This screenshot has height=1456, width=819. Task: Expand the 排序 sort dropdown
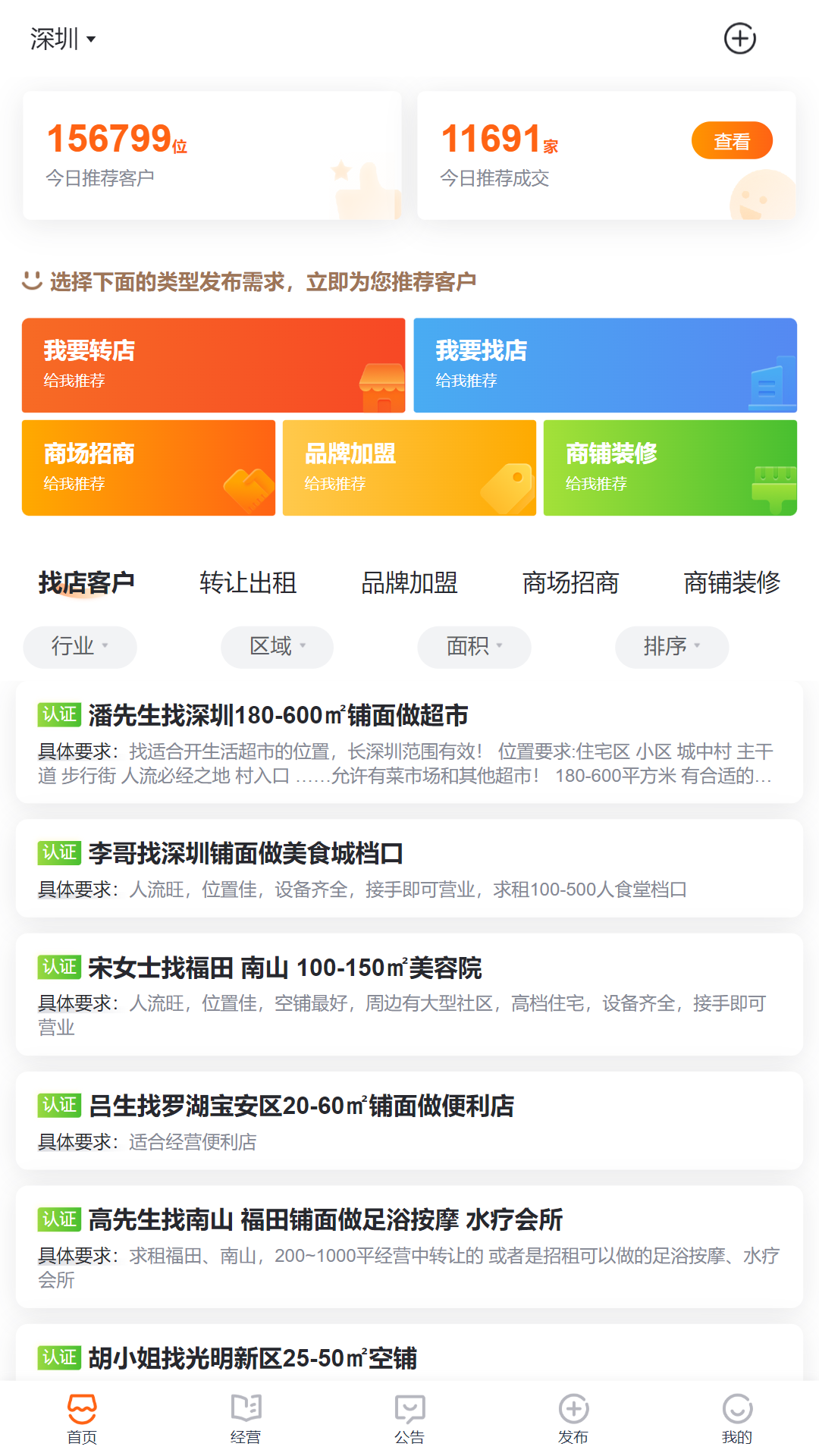(671, 647)
